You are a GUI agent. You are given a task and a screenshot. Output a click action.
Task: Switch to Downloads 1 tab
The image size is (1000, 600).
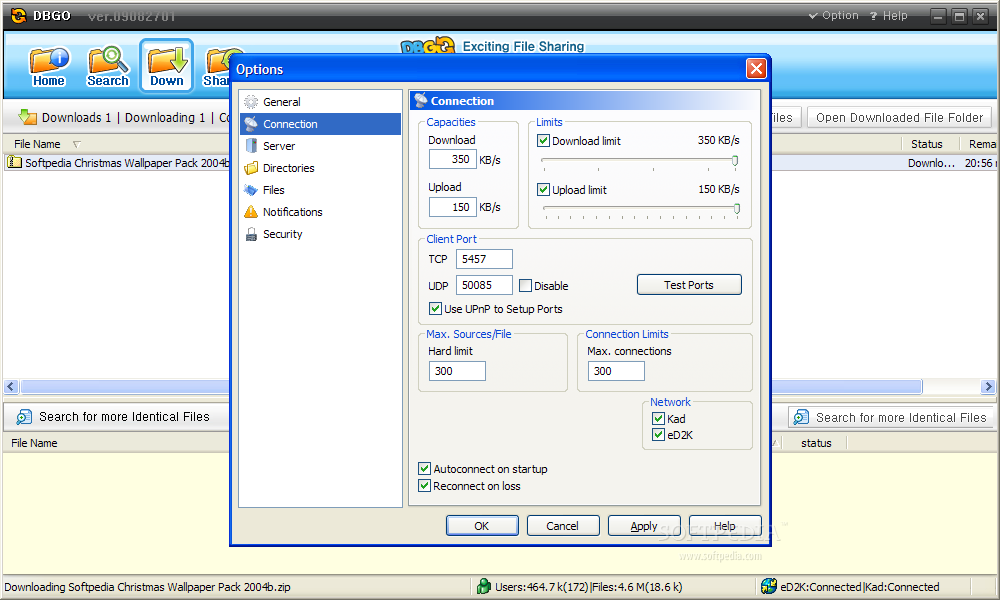[x=76, y=117]
